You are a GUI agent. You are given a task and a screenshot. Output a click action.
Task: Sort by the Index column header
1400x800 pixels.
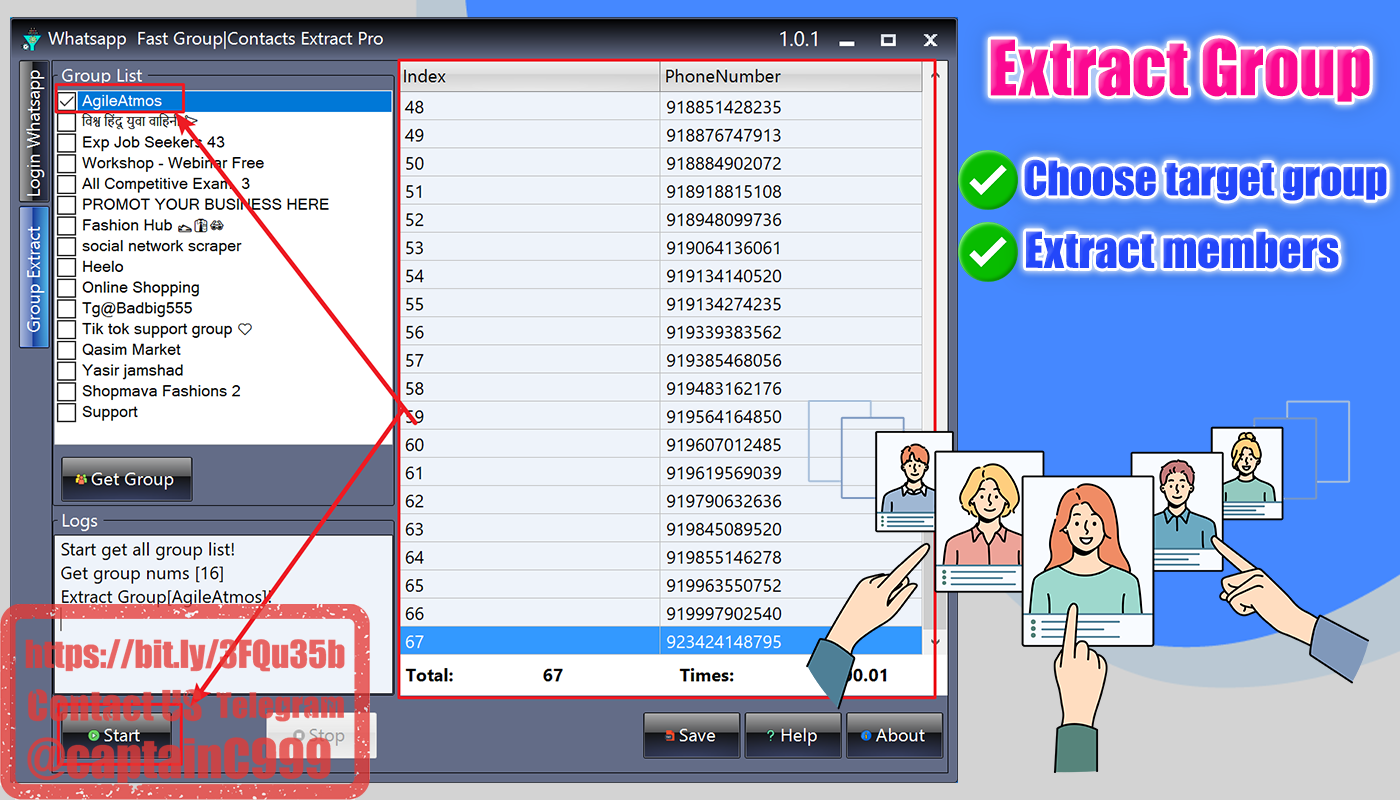click(530, 76)
